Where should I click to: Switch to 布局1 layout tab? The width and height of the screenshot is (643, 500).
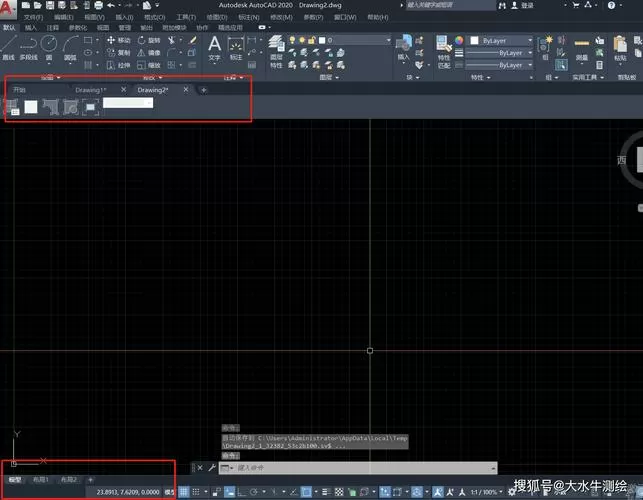point(41,479)
